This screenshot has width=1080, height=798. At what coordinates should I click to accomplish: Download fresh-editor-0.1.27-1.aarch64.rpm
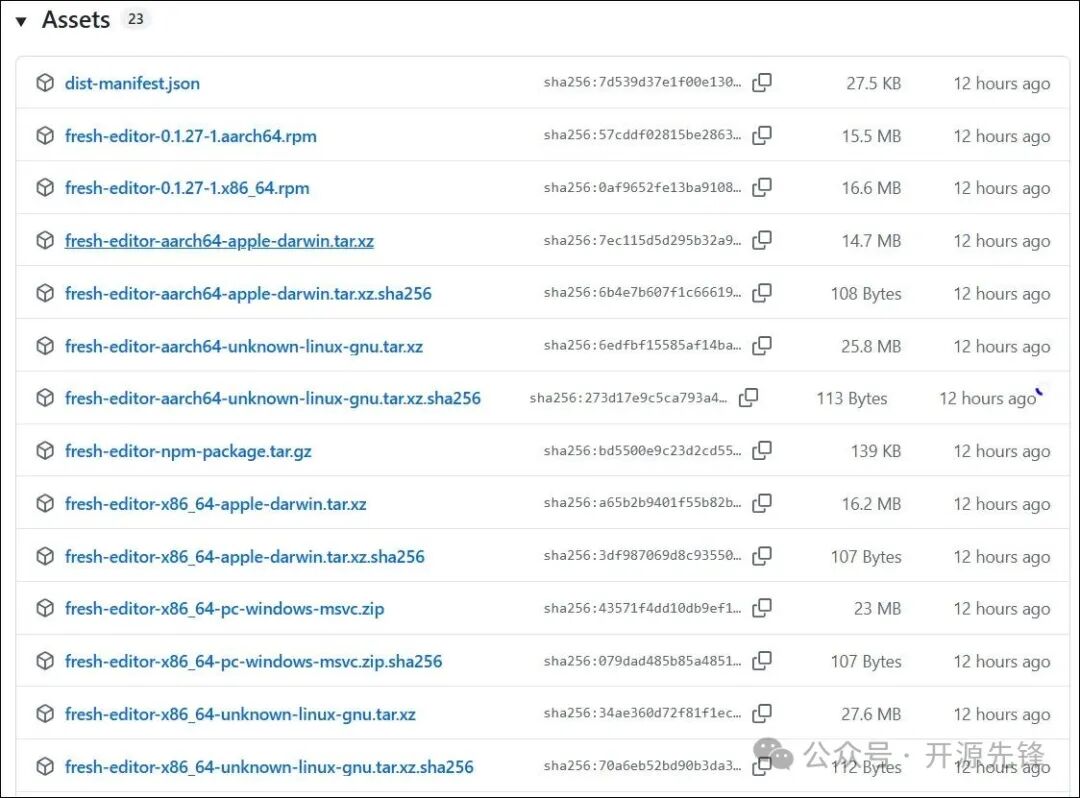click(190, 136)
